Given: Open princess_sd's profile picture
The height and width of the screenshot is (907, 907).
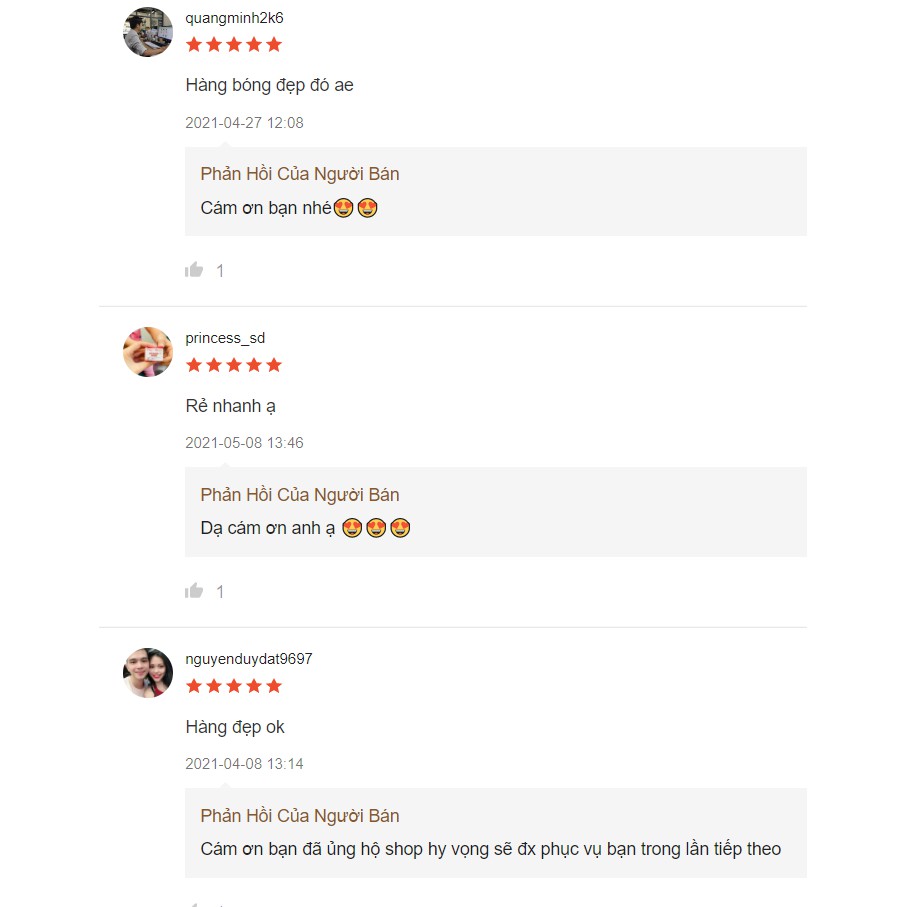Looking at the screenshot, I should click(x=148, y=352).
